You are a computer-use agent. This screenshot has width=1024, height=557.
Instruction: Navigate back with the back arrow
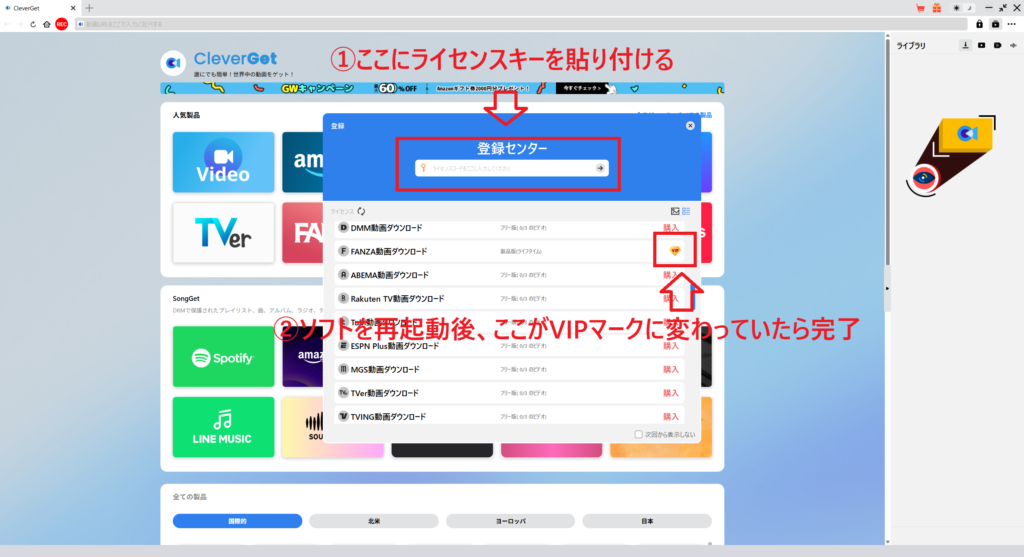pyautogui.click(x=7, y=24)
